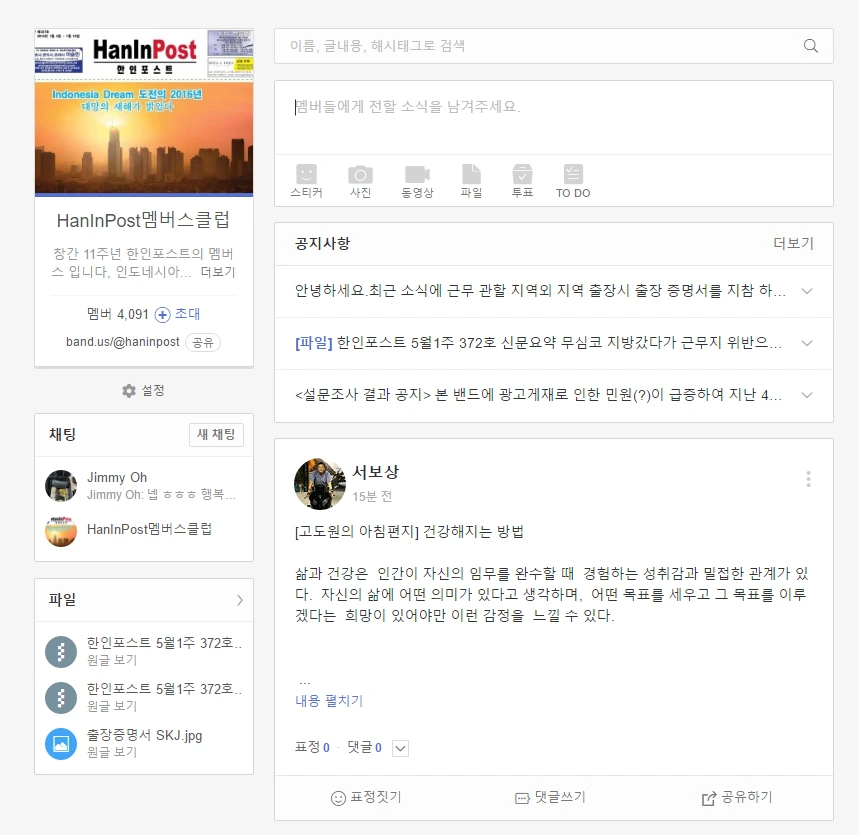
Task: Click 댓글 0 comment count
Action: click(x=364, y=747)
